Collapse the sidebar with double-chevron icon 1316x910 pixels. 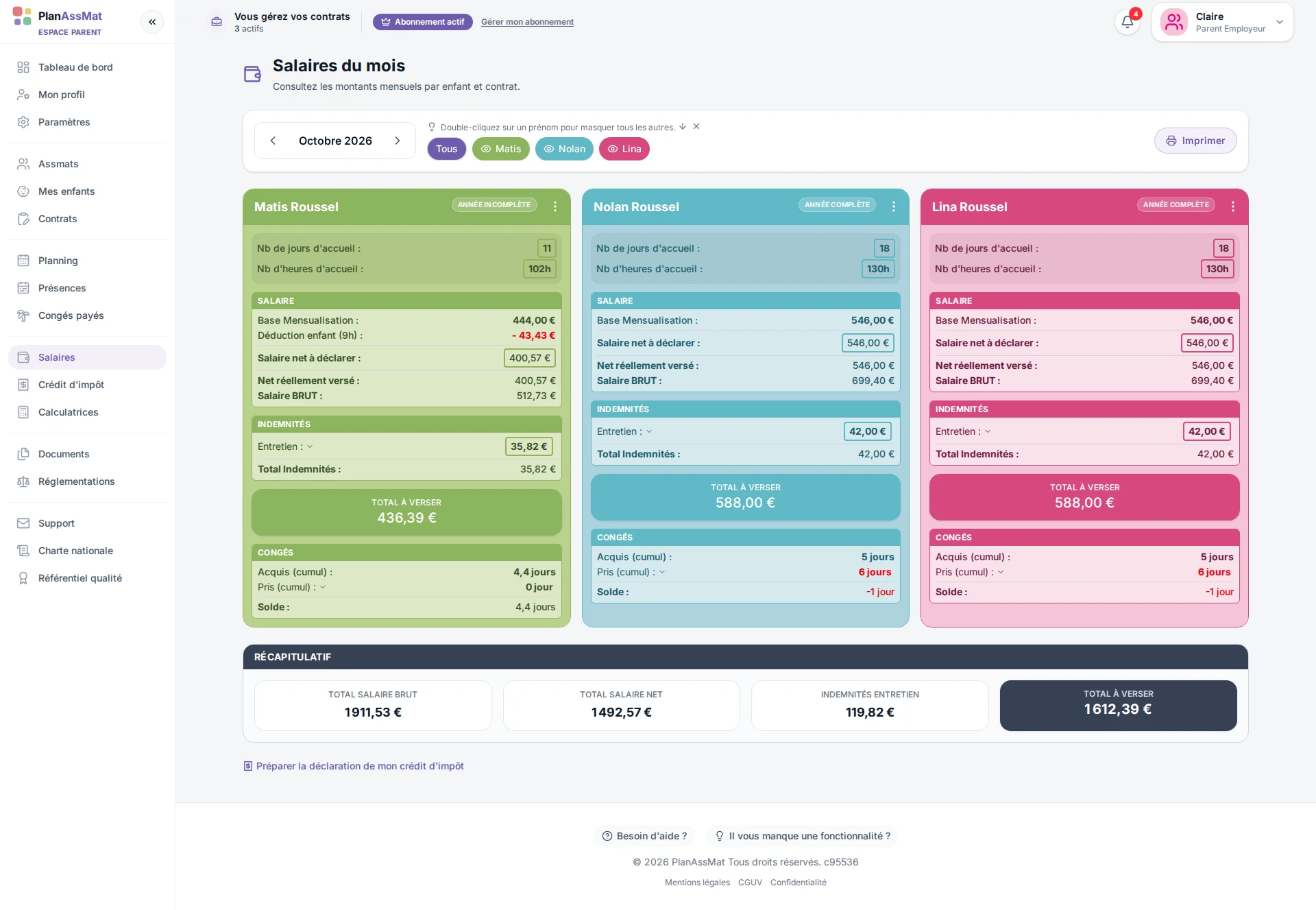(x=152, y=22)
